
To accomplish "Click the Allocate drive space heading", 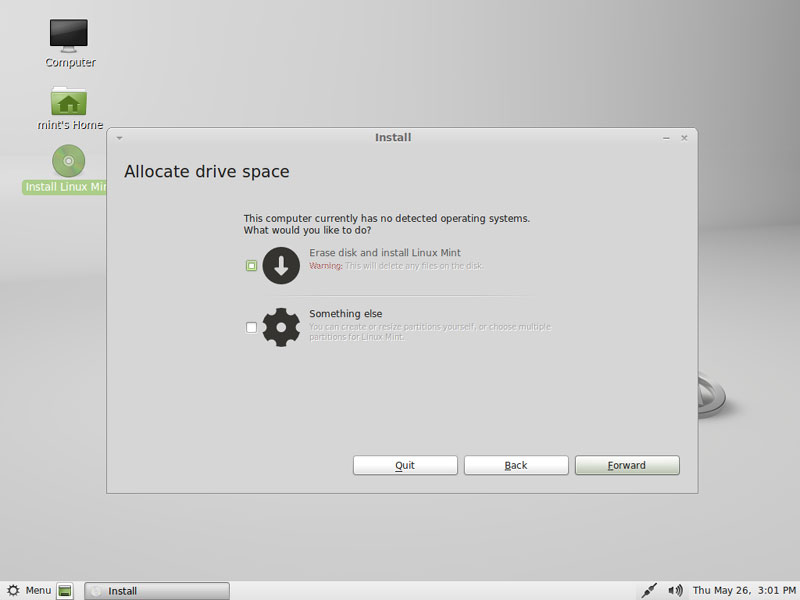I will (x=207, y=171).
